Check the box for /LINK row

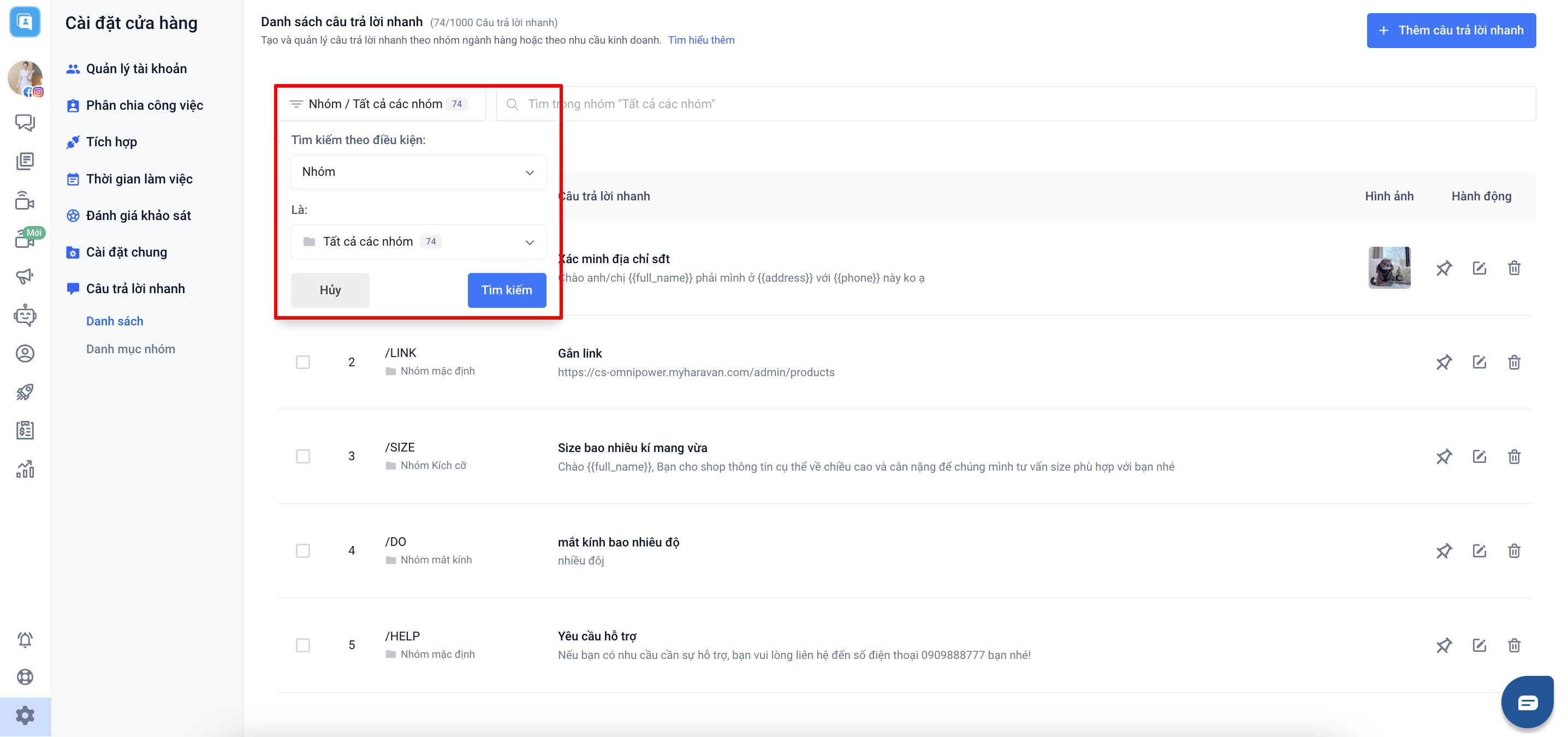302,362
